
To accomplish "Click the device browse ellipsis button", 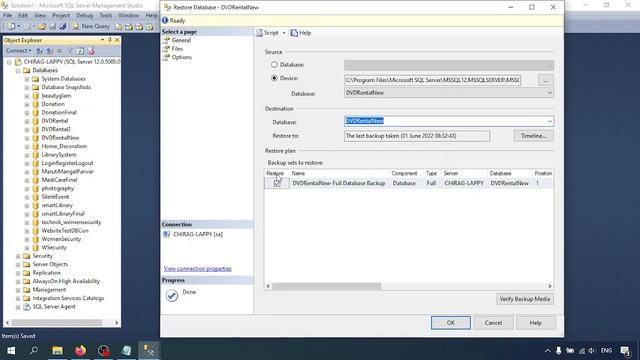I will point(546,80).
